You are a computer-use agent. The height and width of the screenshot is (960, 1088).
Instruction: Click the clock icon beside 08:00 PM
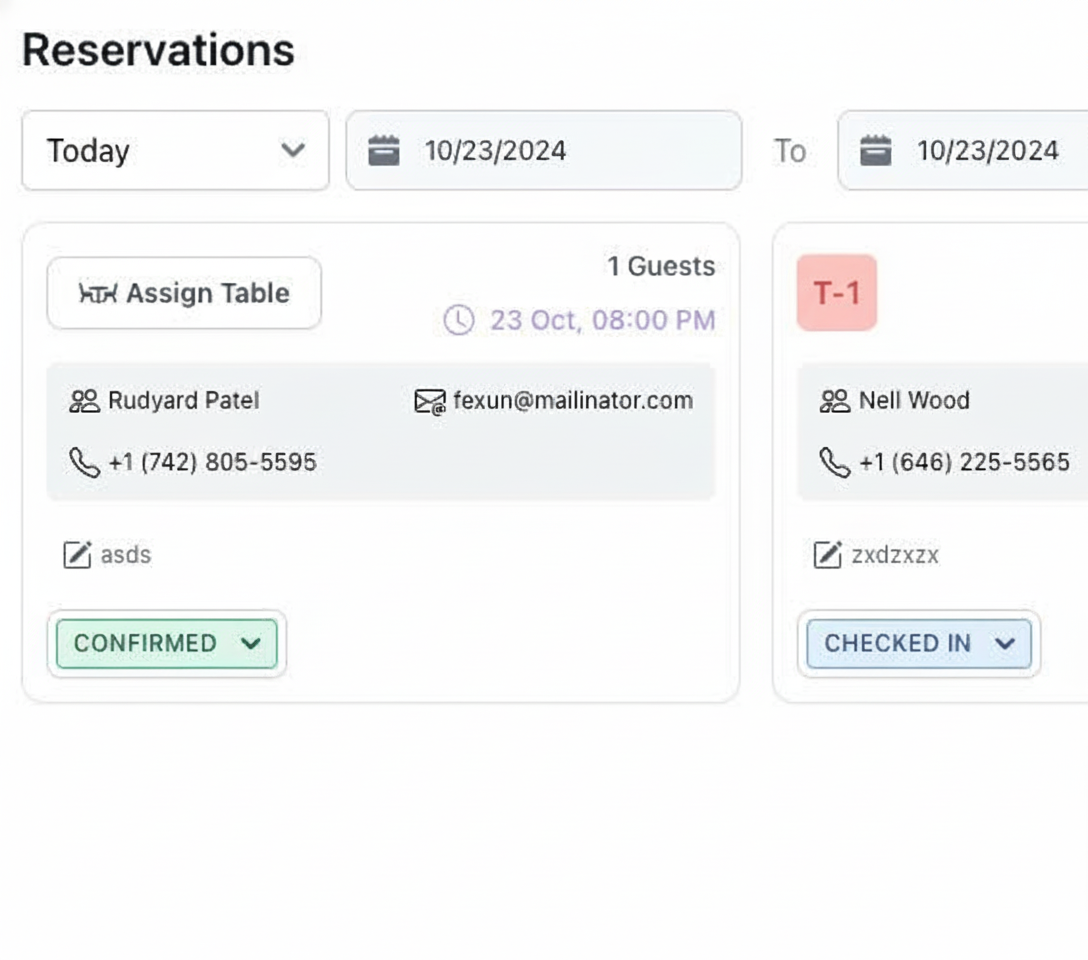(458, 321)
